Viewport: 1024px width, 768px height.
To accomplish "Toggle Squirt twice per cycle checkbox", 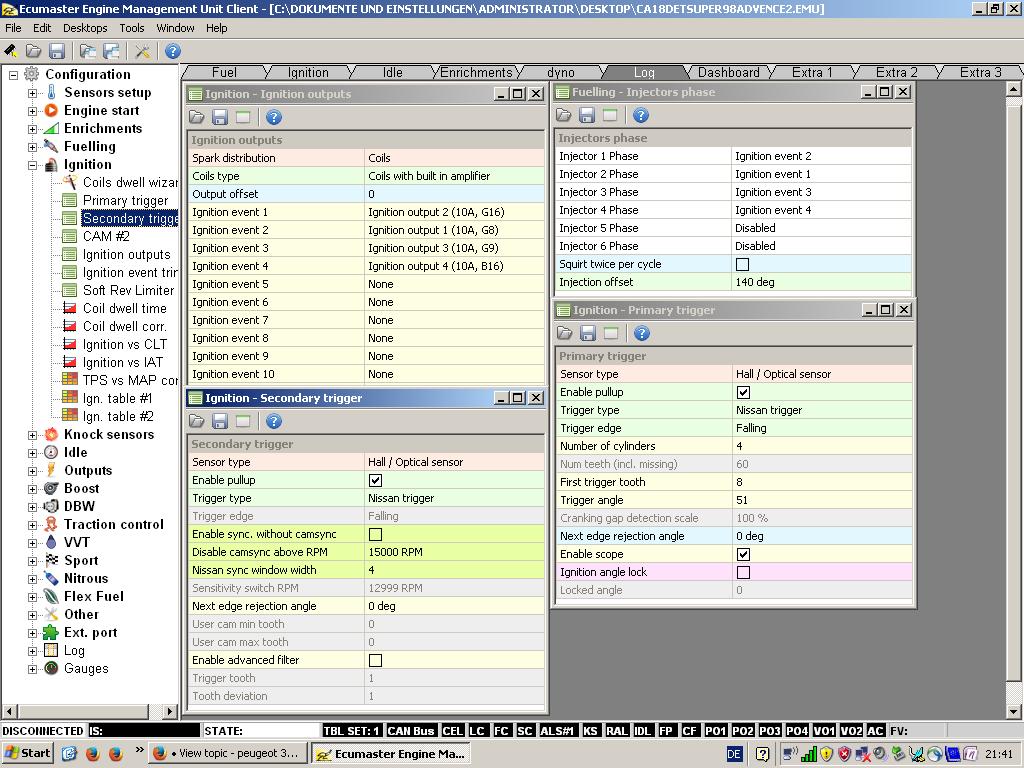I will [742, 264].
